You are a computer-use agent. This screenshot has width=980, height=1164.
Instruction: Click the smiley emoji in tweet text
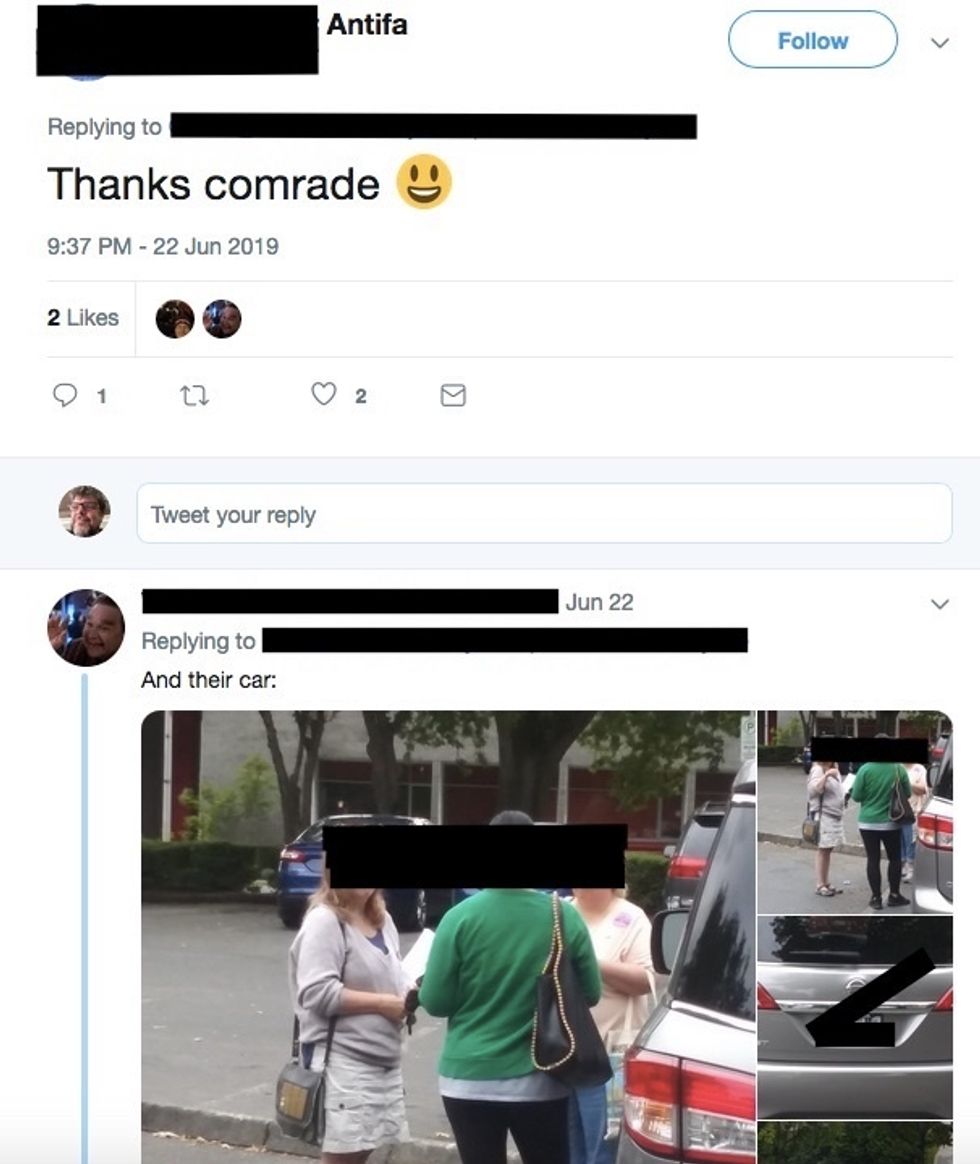tap(424, 182)
